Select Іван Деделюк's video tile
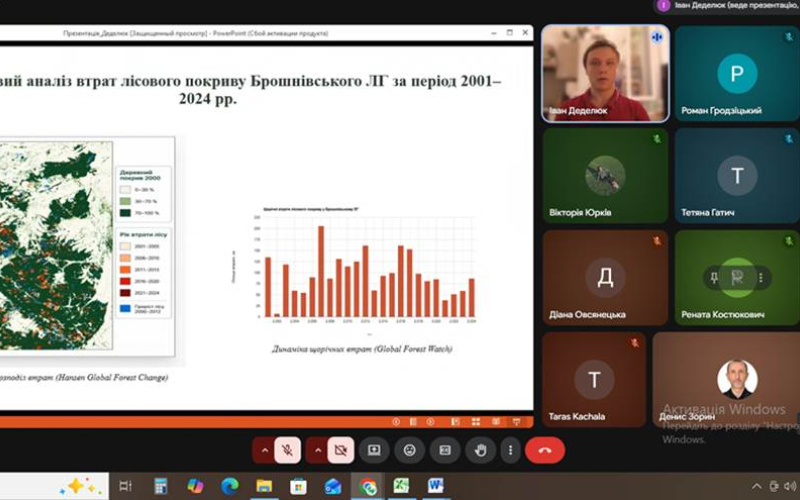 click(x=605, y=73)
